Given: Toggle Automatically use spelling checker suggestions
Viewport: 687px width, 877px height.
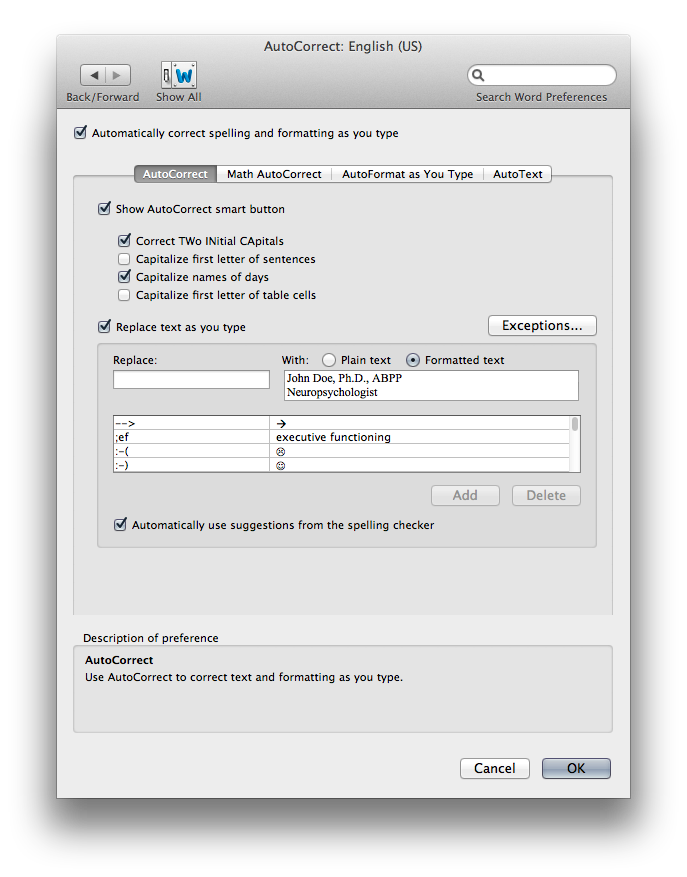Looking at the screenshot, I should tap(120, 525).
